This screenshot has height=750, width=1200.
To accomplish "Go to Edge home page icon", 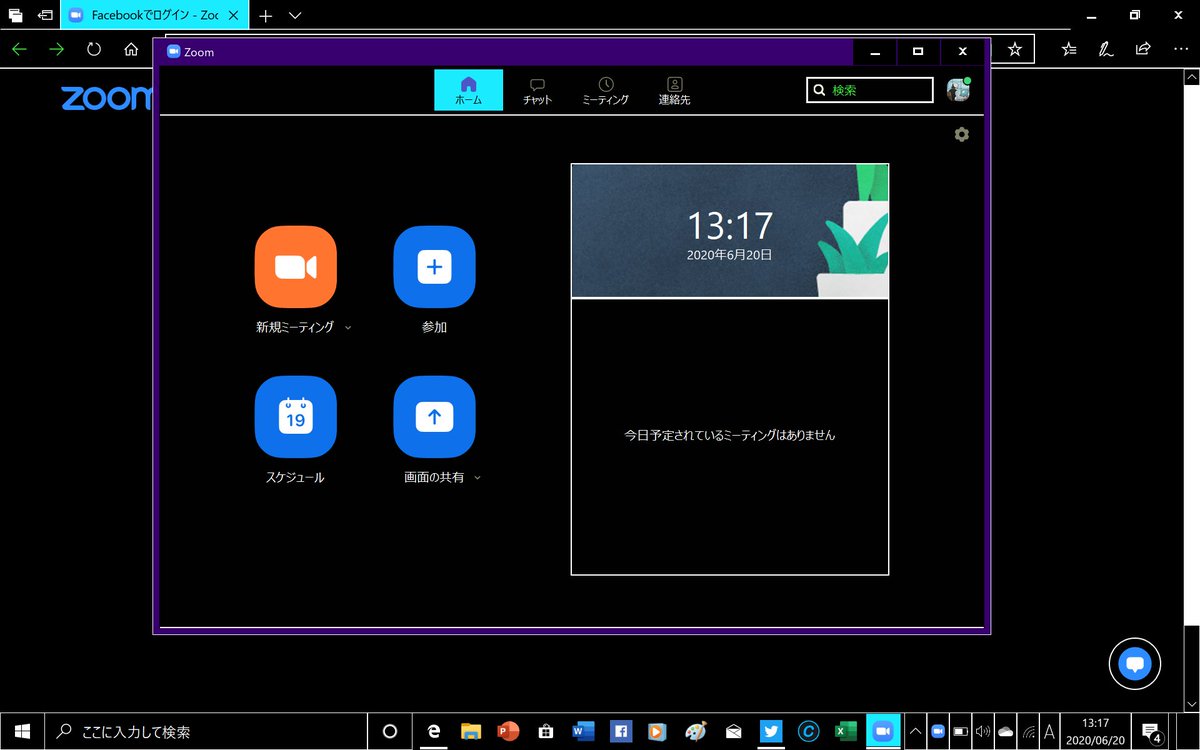I will click(x=131, y=49).
